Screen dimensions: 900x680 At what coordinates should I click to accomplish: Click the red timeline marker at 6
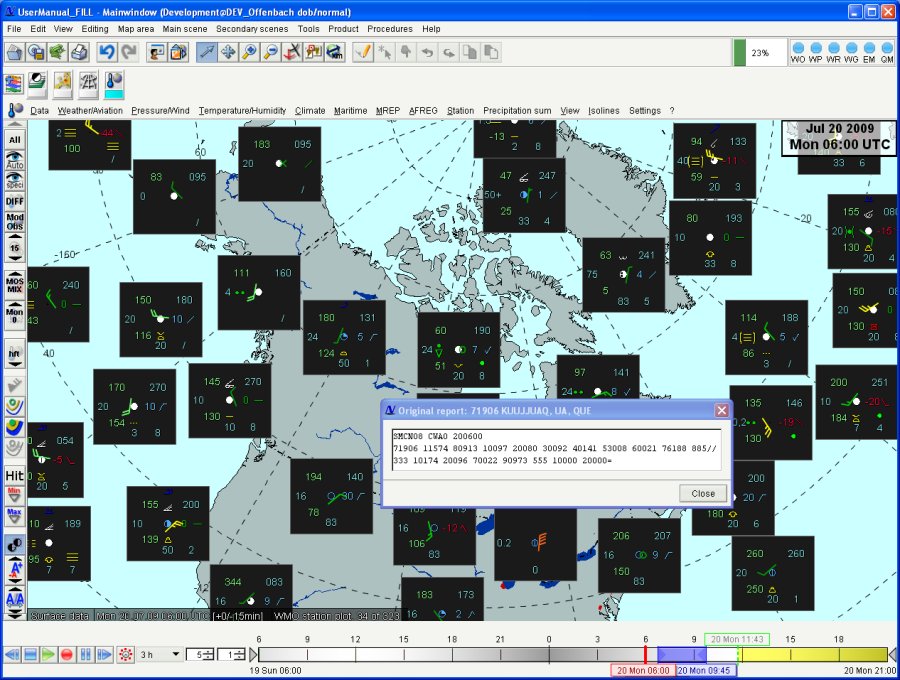[645, 654]
